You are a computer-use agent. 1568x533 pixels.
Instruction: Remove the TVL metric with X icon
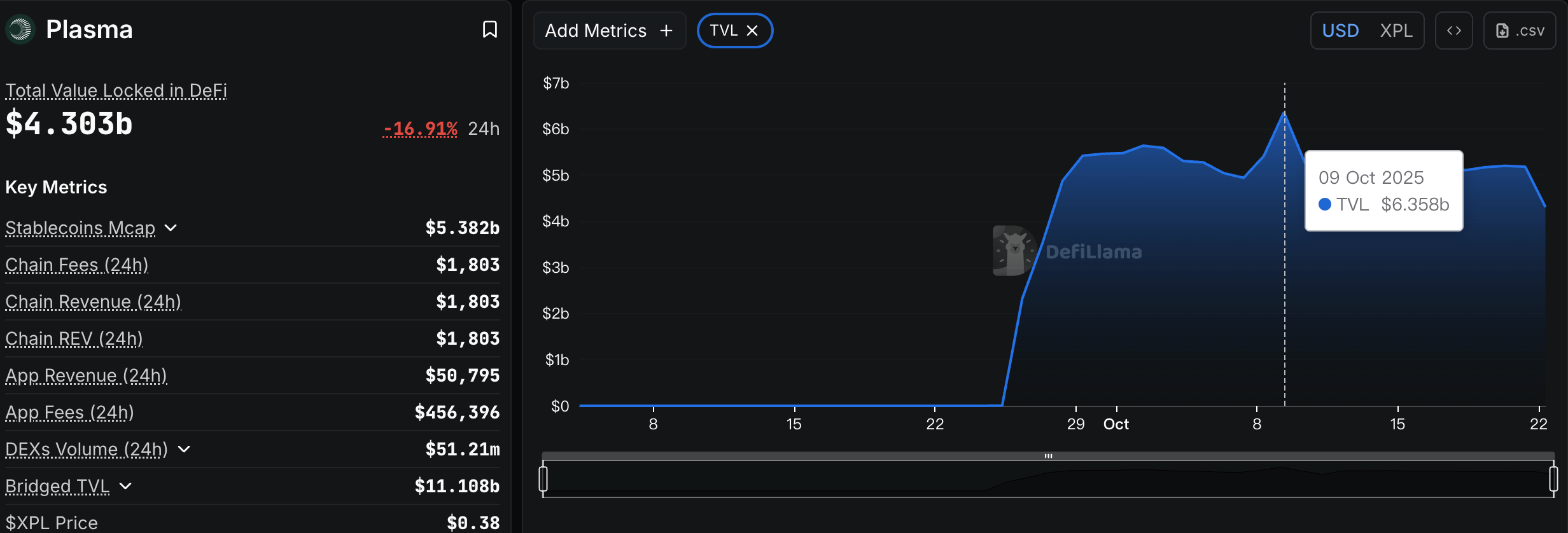pos(752,31)
